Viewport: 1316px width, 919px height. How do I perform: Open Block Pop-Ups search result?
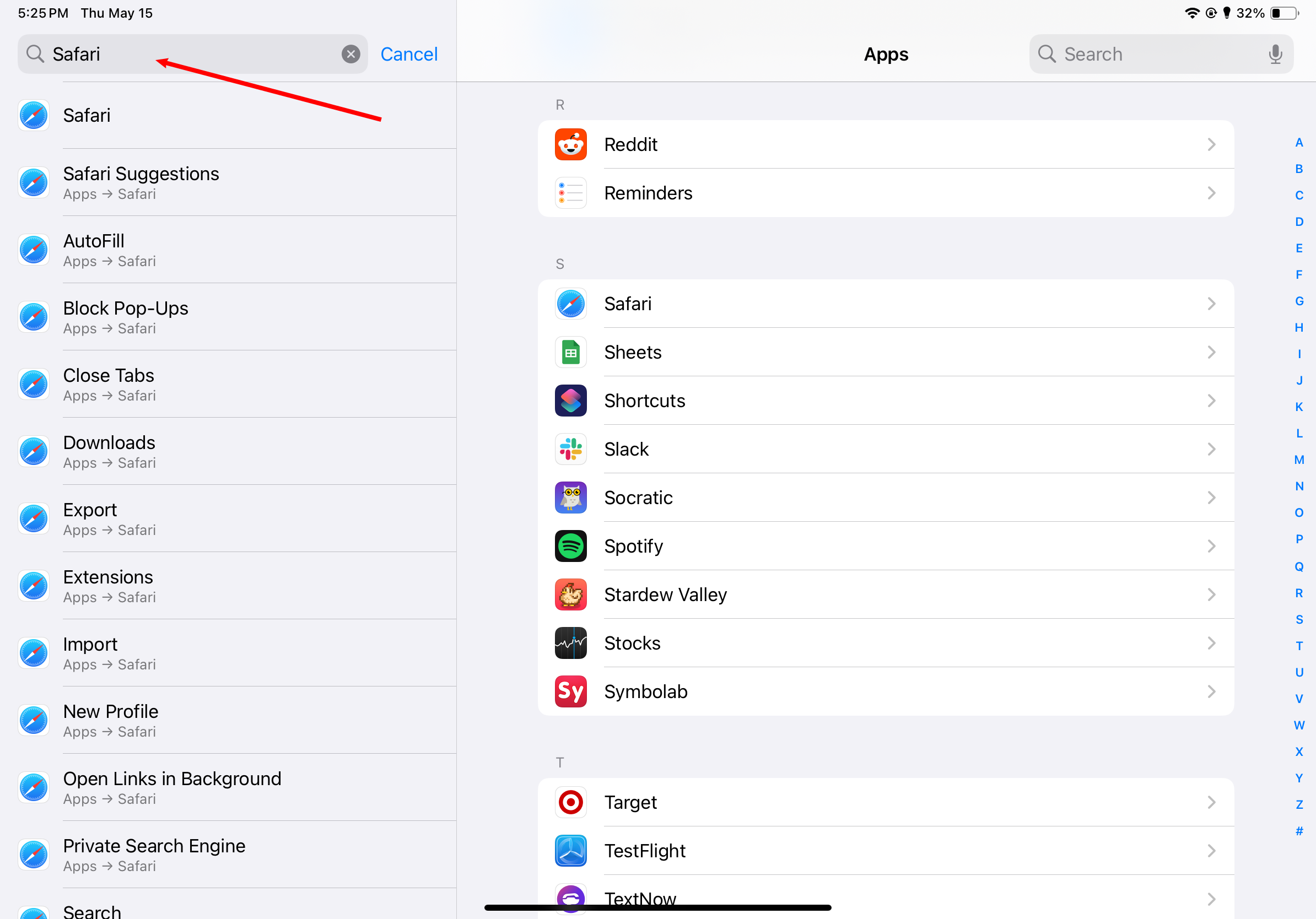click(x=228, y=317)
